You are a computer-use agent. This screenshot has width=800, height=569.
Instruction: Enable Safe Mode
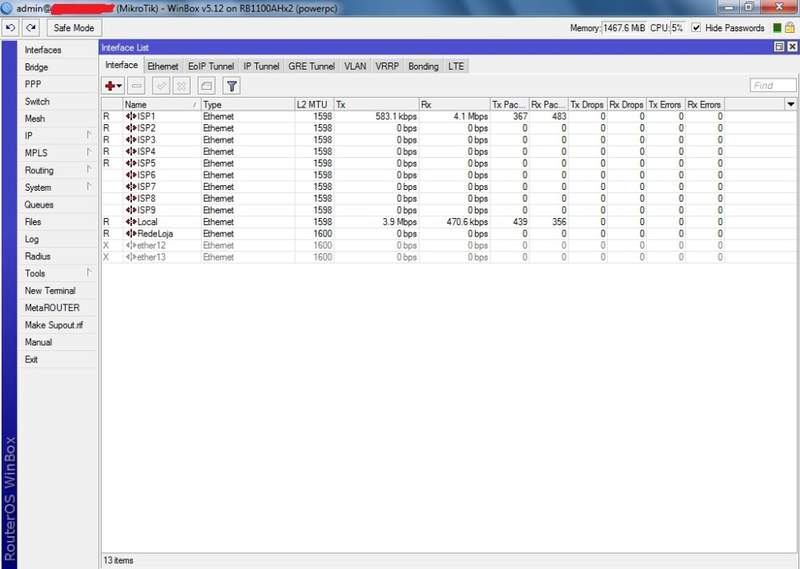coord(74,28)
